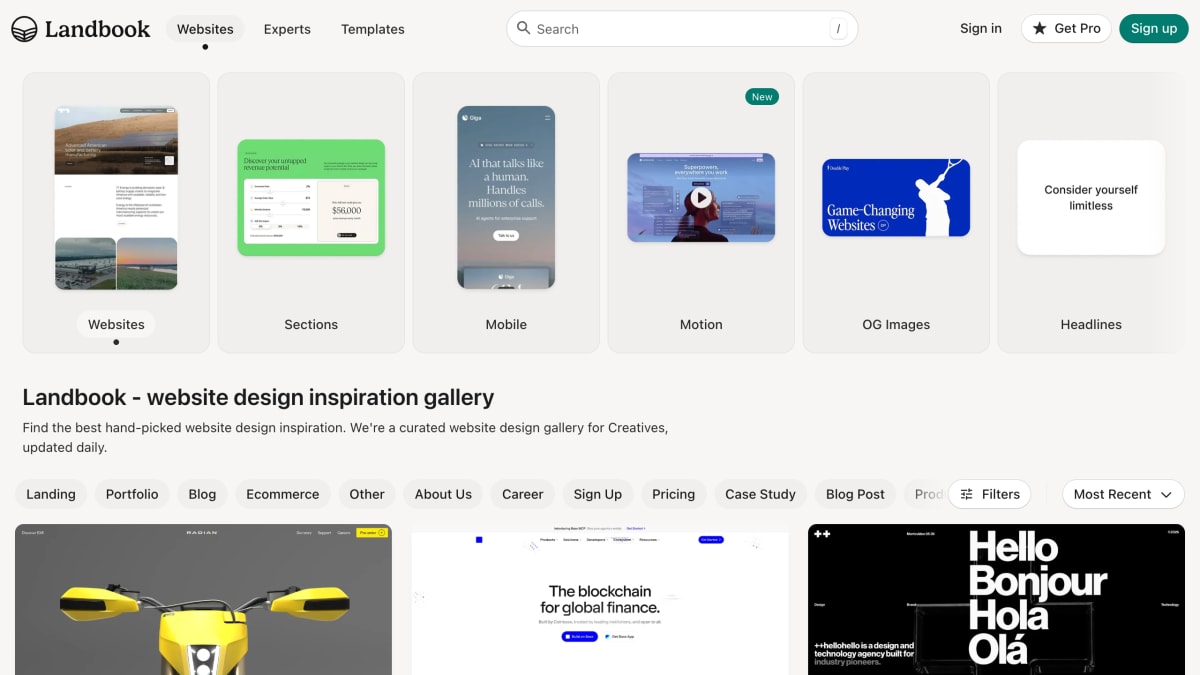
Task: Click the Landbook gallery heading text
Action: tap(258, 397)
